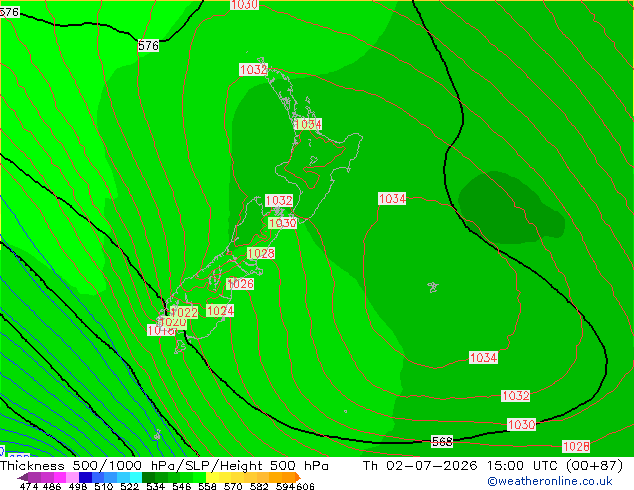The width and height of the screenshot is (634, 490).
Task: Click the '576' label on the black contour dip
Action: [x=148, y=46]
